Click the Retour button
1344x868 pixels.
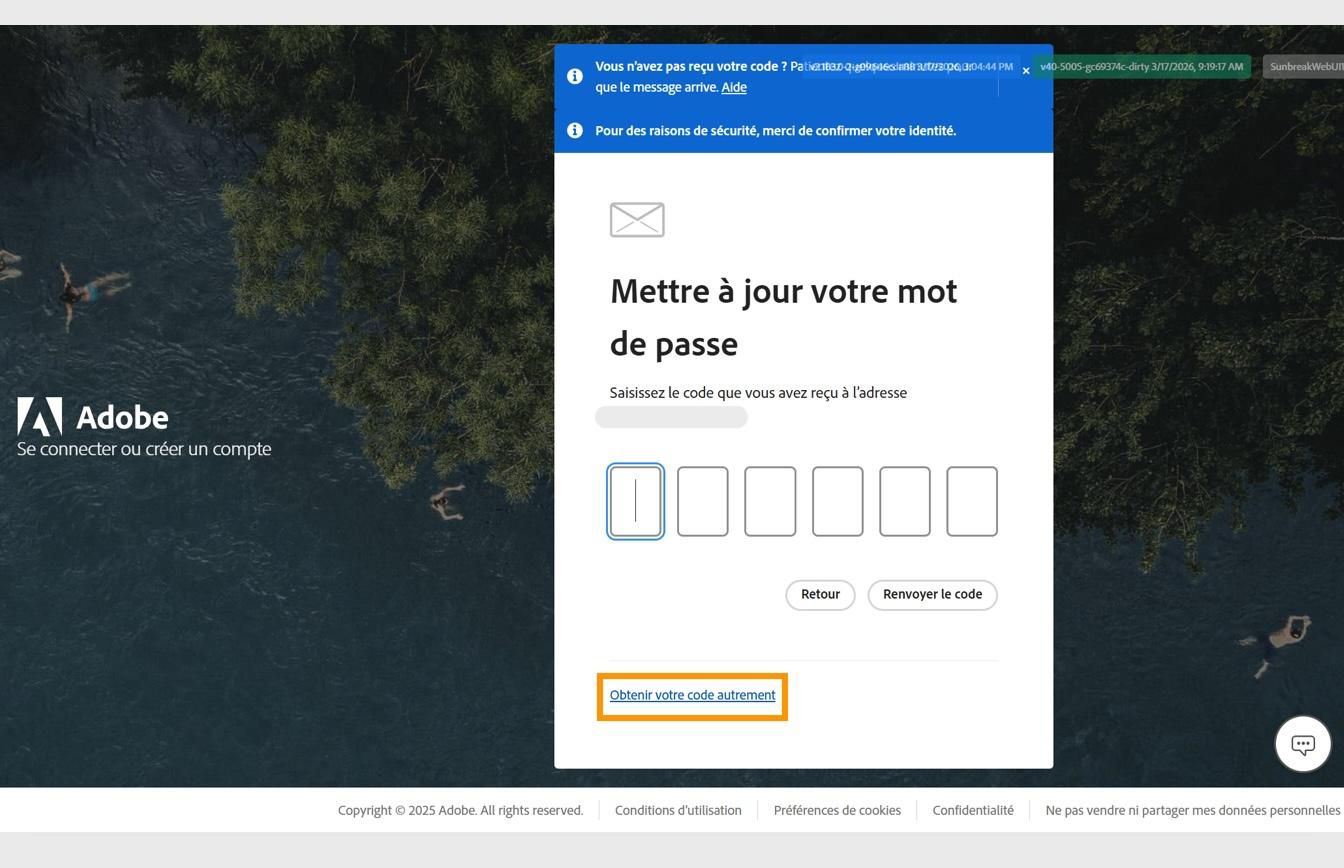(820, 594)
